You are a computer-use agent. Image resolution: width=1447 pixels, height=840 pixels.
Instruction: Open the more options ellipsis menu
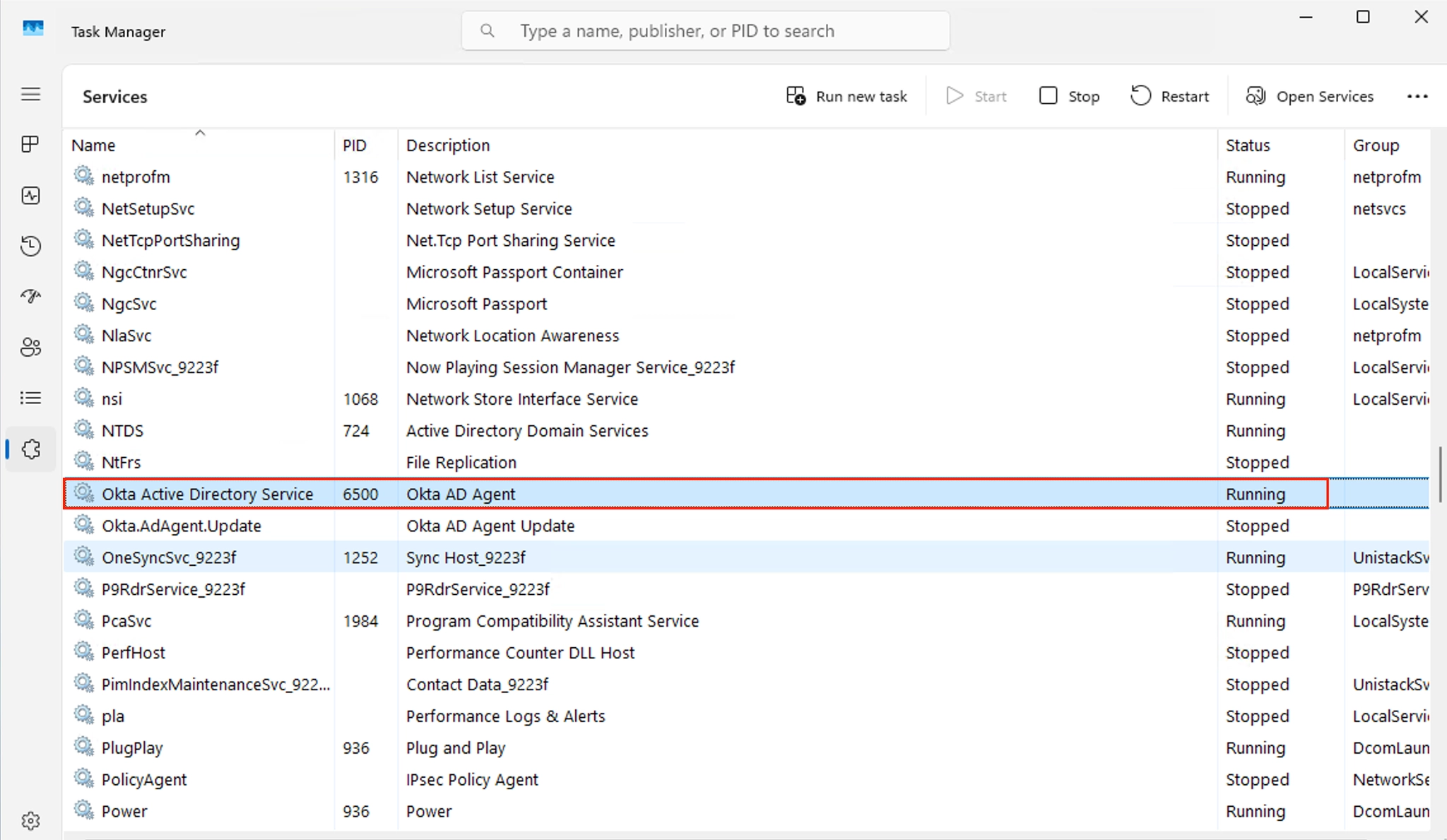1417,96
